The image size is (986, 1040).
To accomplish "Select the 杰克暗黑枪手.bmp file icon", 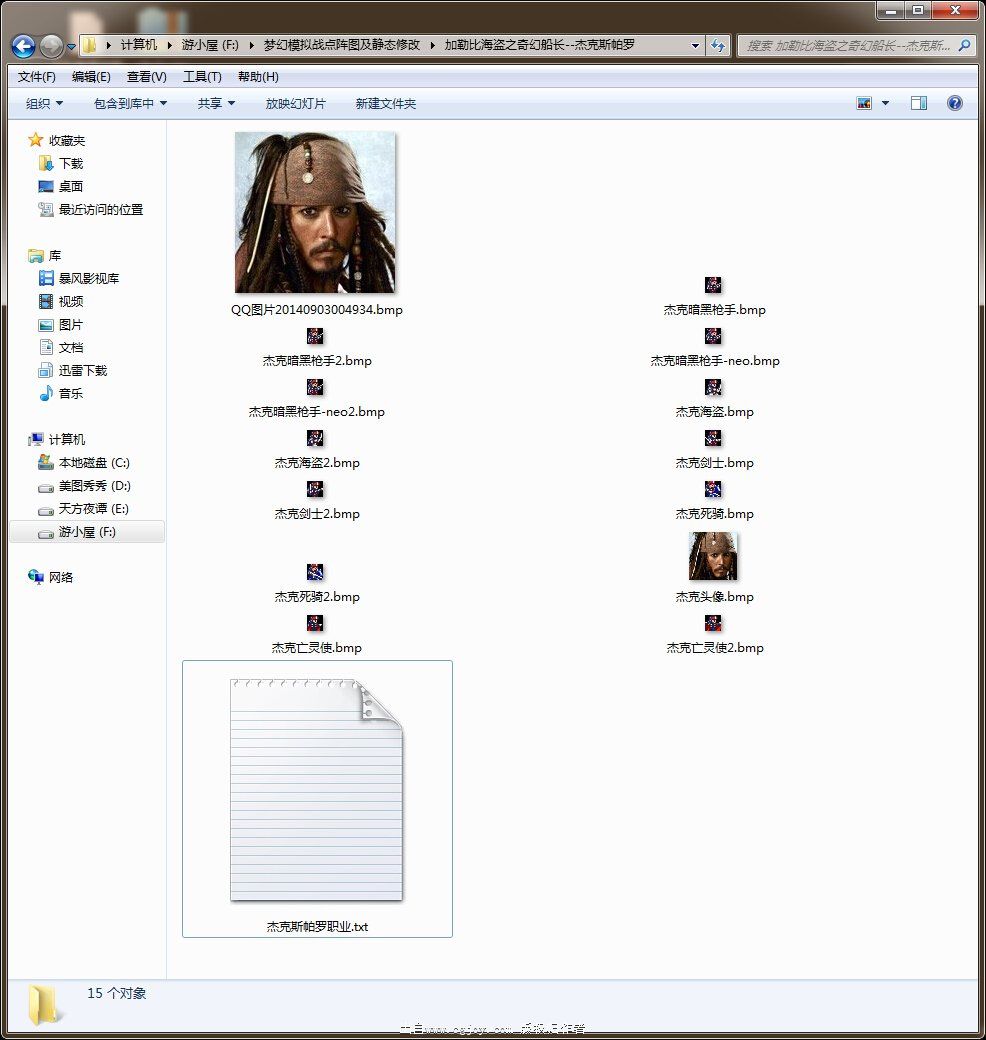I will tap(713, 286).
